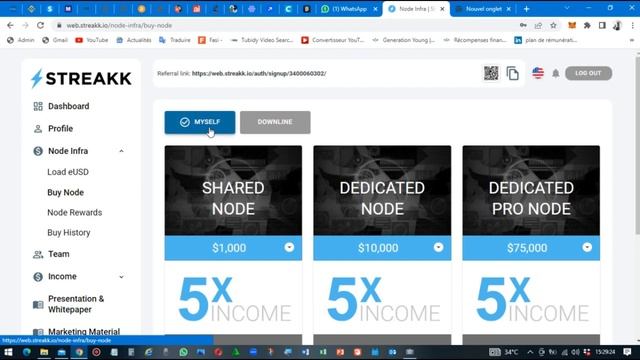
Task: Open the browser extensions puzzle icon
Action: (x=587, y=25)
